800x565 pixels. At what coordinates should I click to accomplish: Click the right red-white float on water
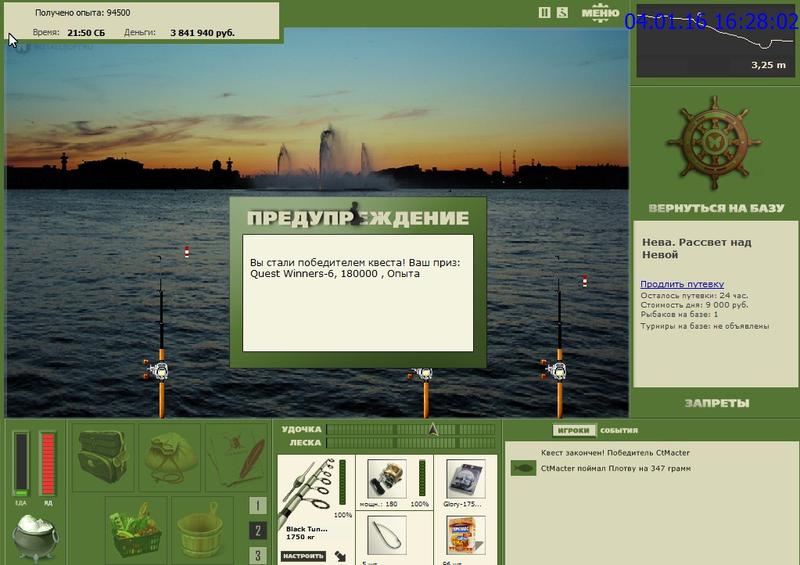coord(585,280)
